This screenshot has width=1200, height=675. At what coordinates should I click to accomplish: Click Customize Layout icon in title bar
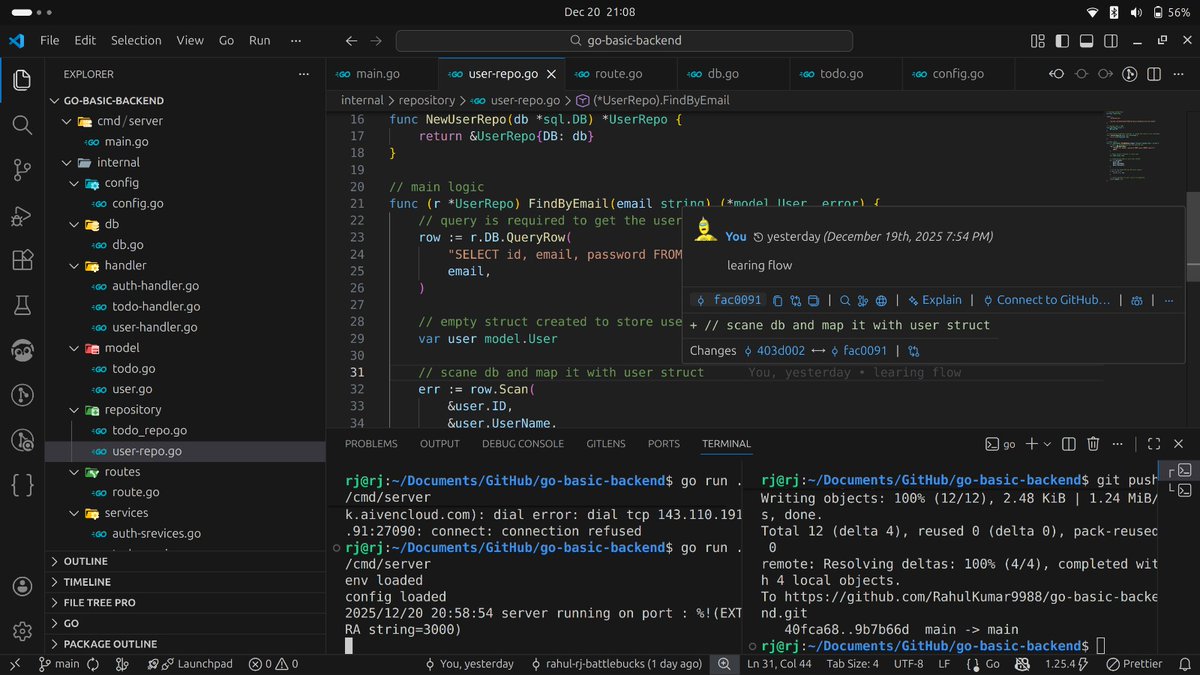point(1037,41)
